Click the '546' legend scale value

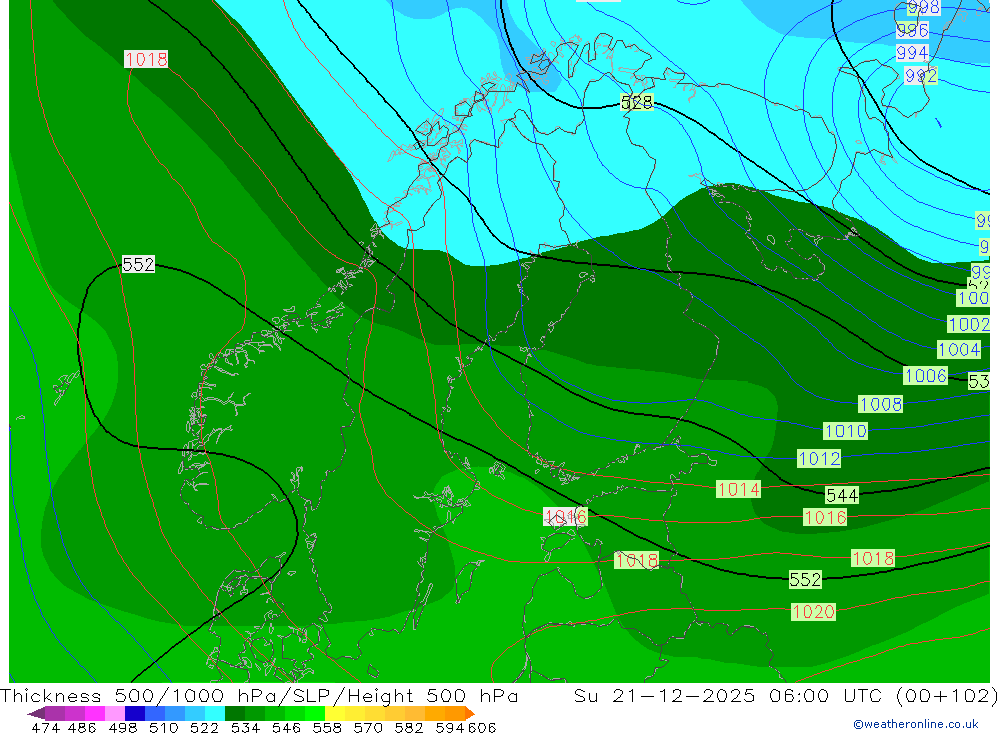[x=286, y=727]
